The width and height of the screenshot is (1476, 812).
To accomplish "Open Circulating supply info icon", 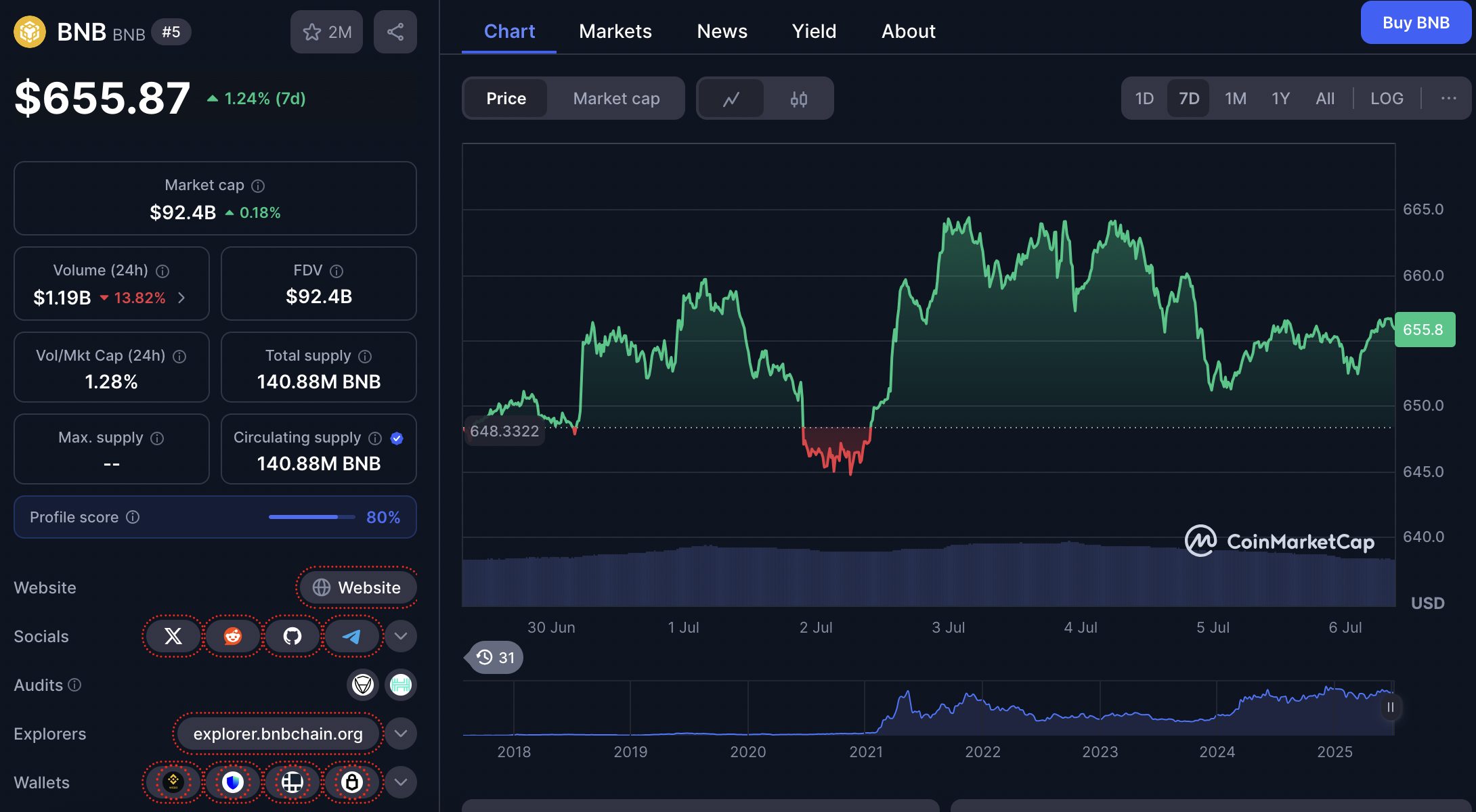I will point(375,438).
